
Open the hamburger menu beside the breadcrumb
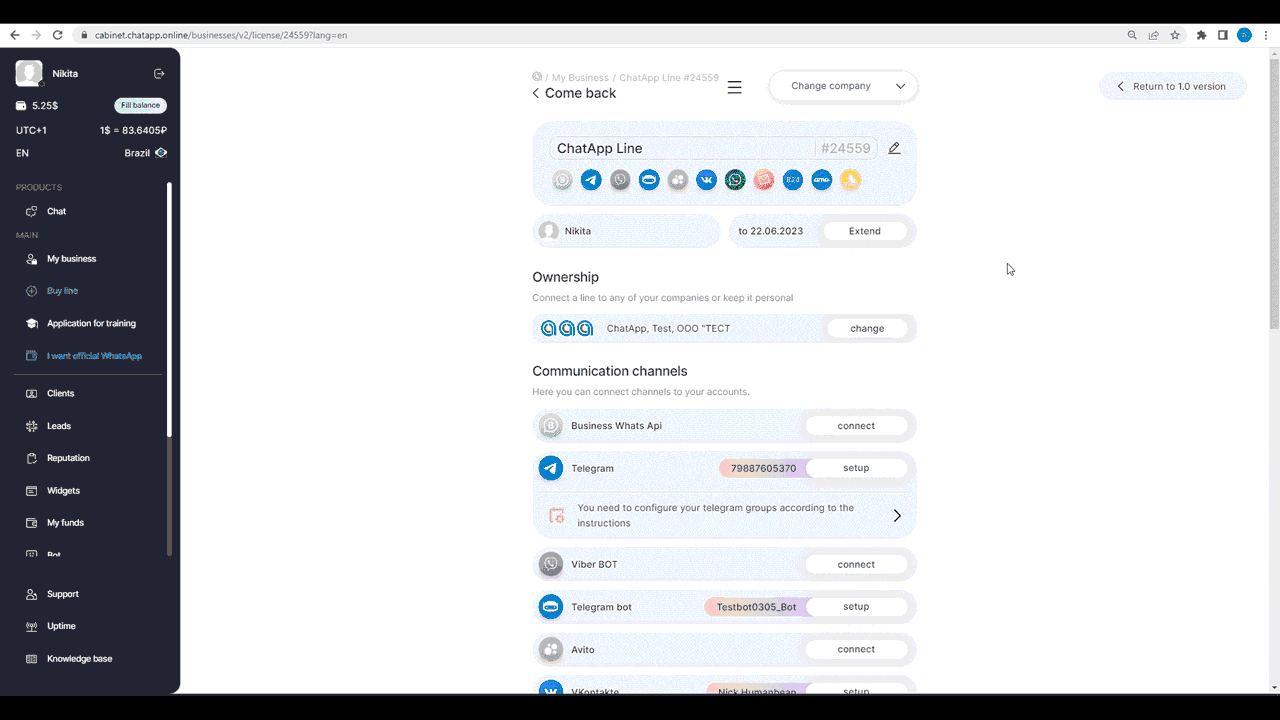(x=734, y=87)
